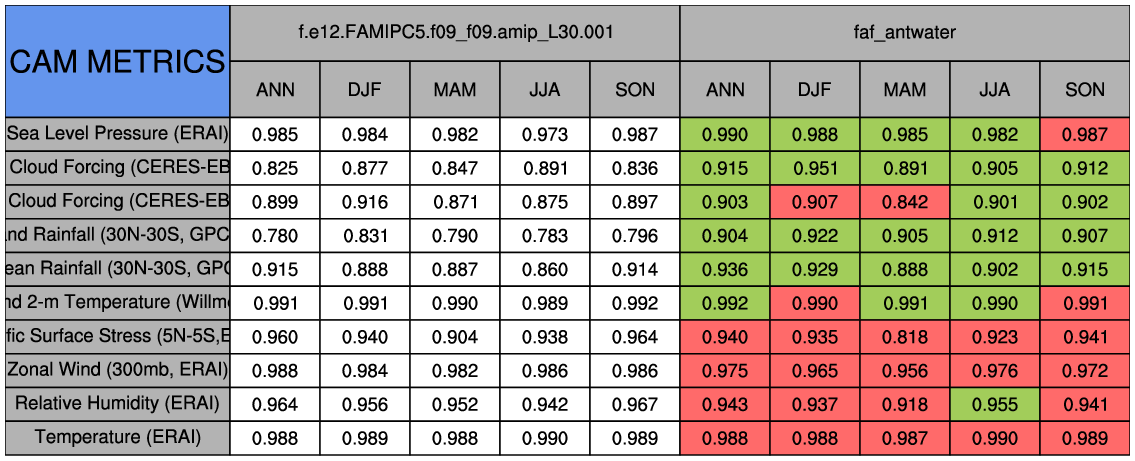
Task: Select SON column header under faf_antwater
Action: 1085,90
